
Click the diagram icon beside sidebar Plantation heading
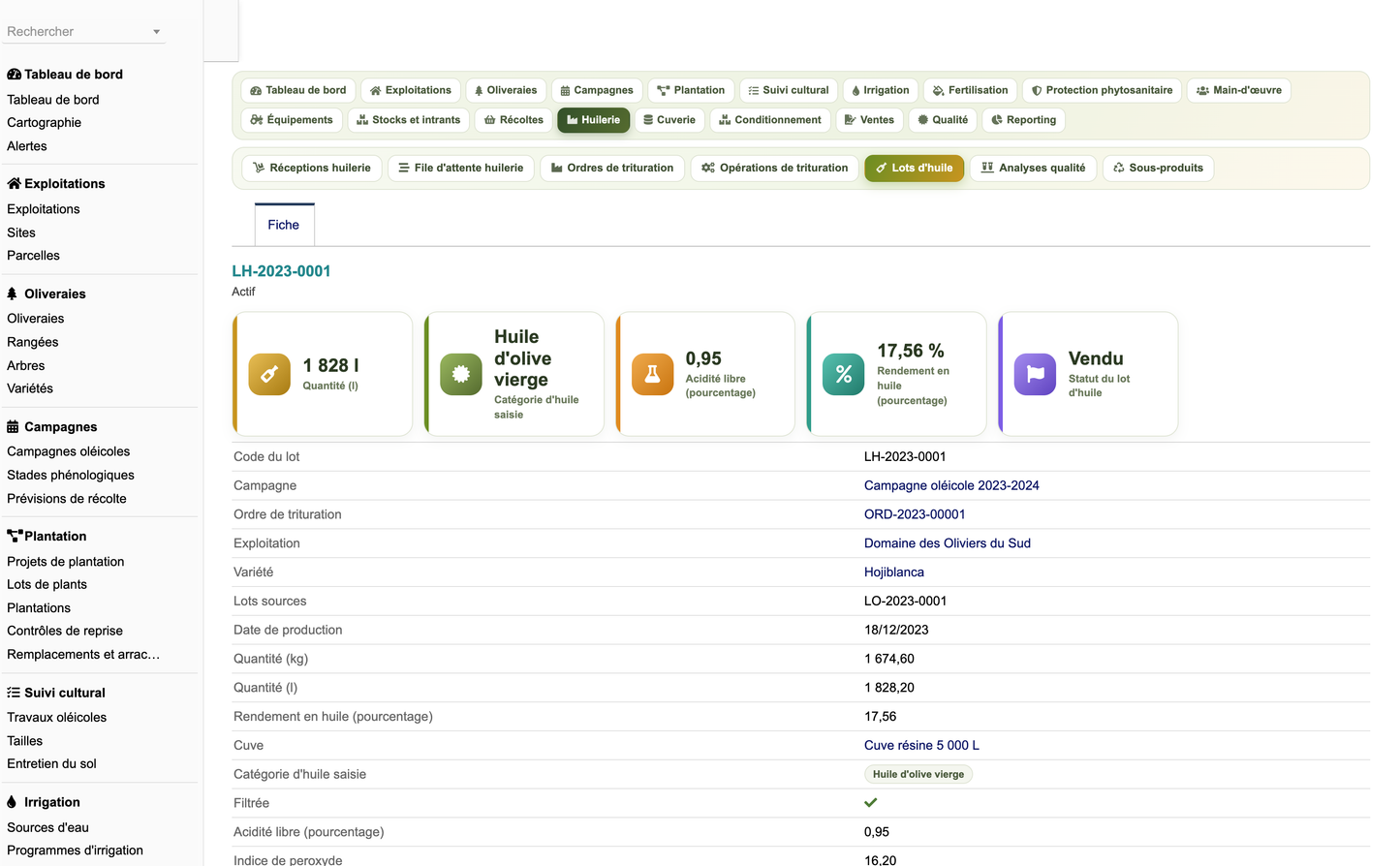15,536
